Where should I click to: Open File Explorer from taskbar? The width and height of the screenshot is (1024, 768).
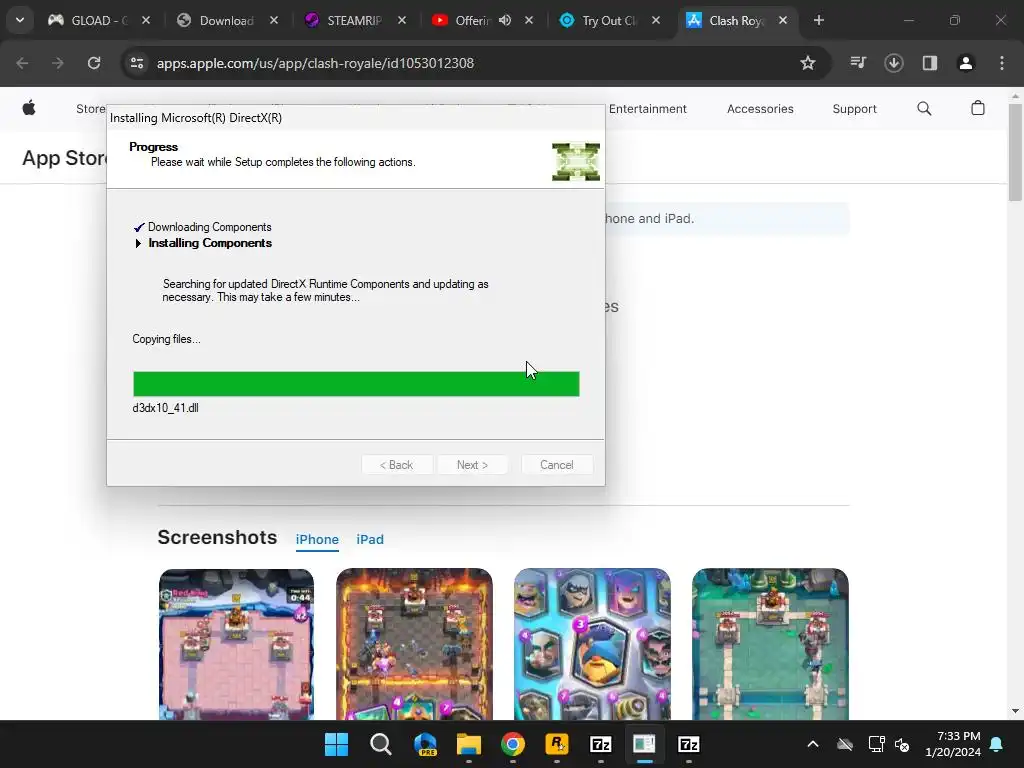coord(469,744)
